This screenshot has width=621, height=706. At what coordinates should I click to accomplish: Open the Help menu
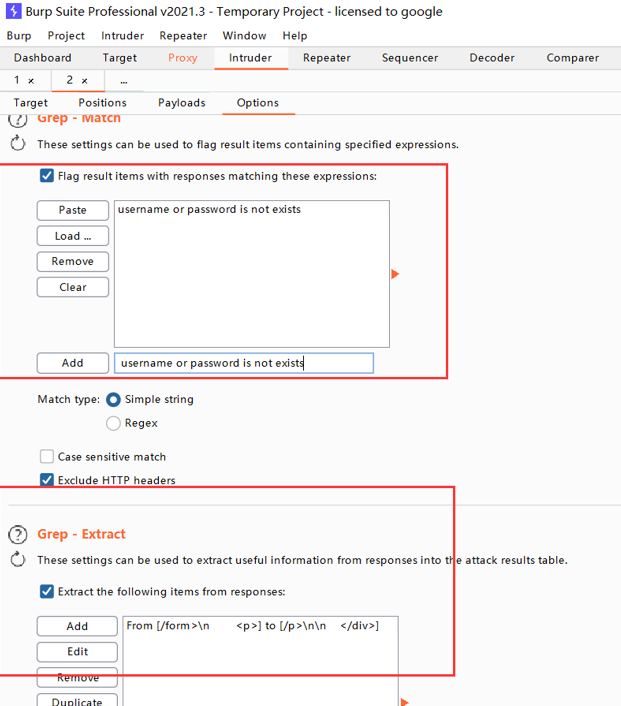click(295, 36)
